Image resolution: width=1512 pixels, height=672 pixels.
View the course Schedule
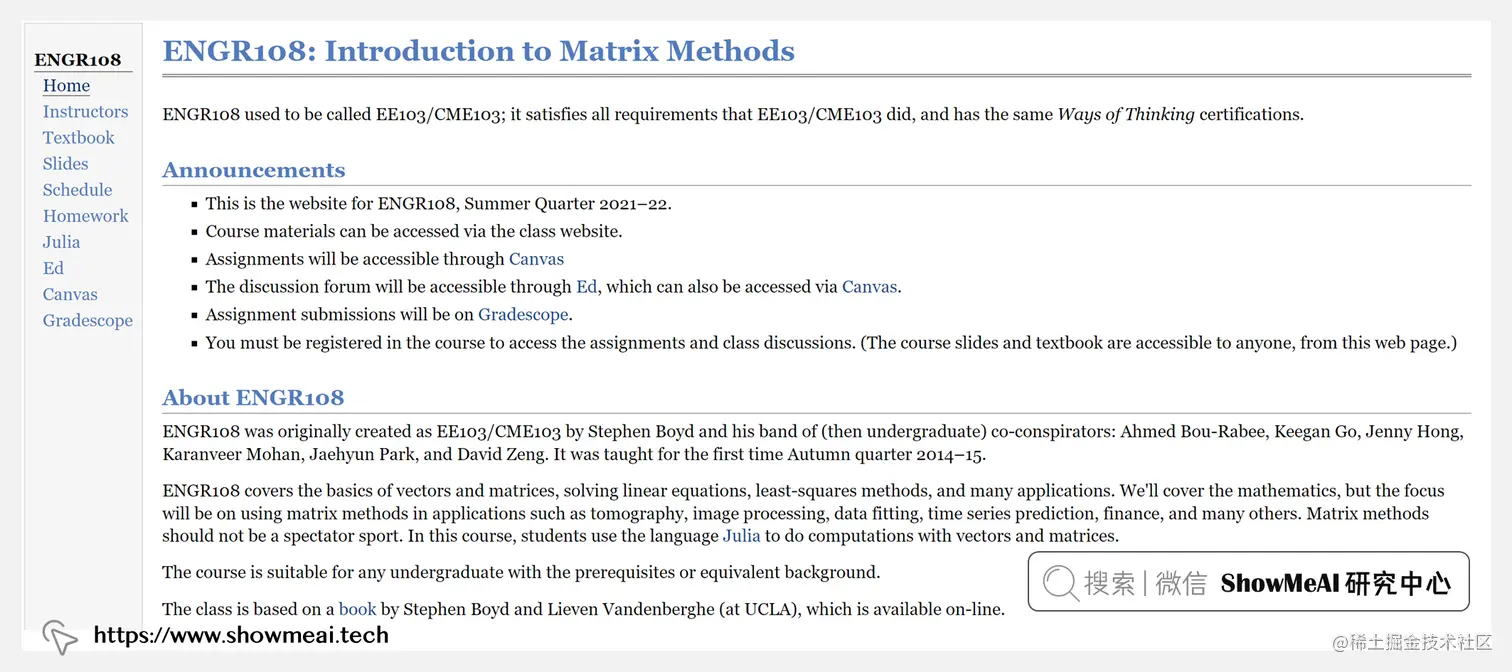pyautogui.click(x=77, y=189)
